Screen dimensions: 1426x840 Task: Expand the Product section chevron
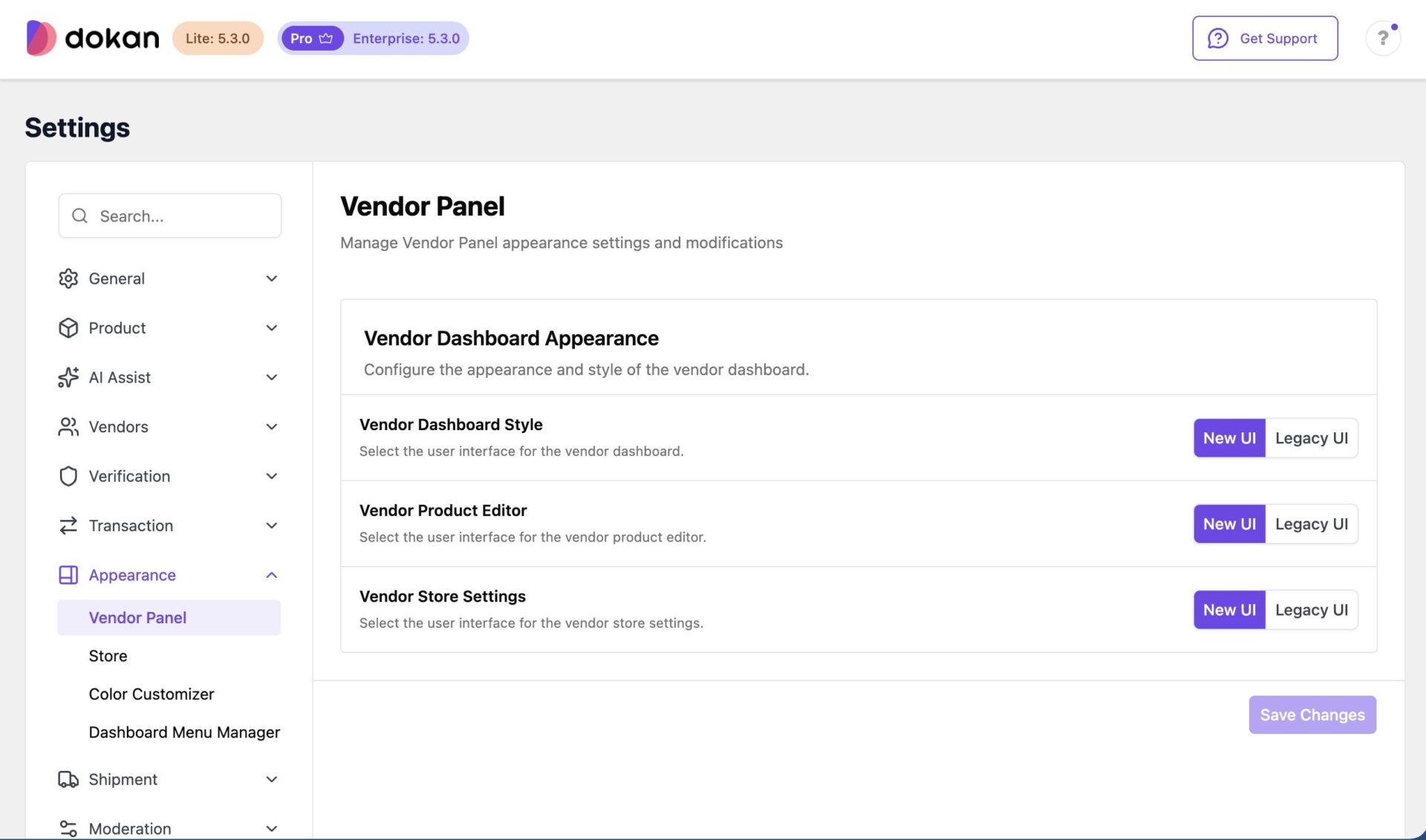coord(272,328)
